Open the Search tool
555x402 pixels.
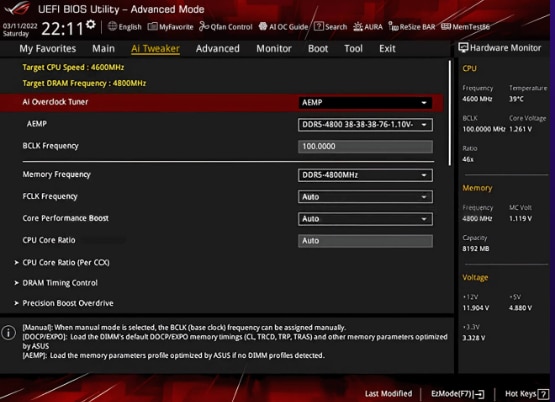coord(330,27)
